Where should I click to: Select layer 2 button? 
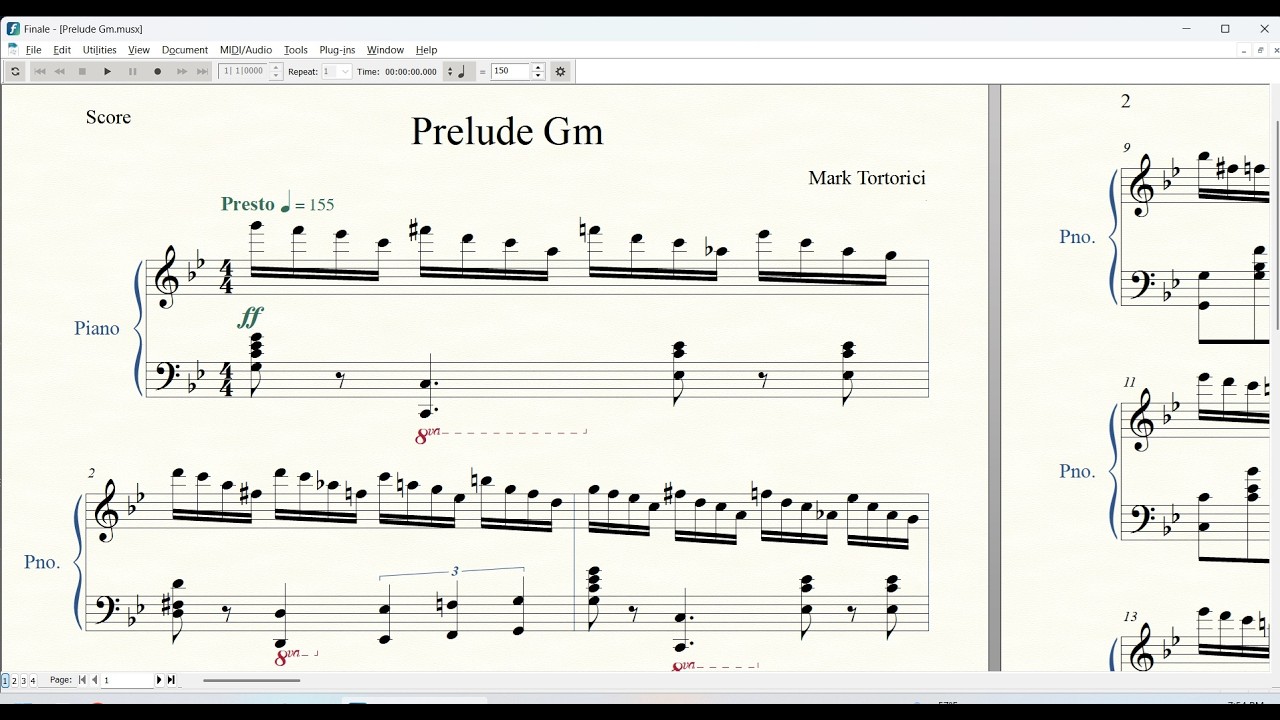click(14, 680)
